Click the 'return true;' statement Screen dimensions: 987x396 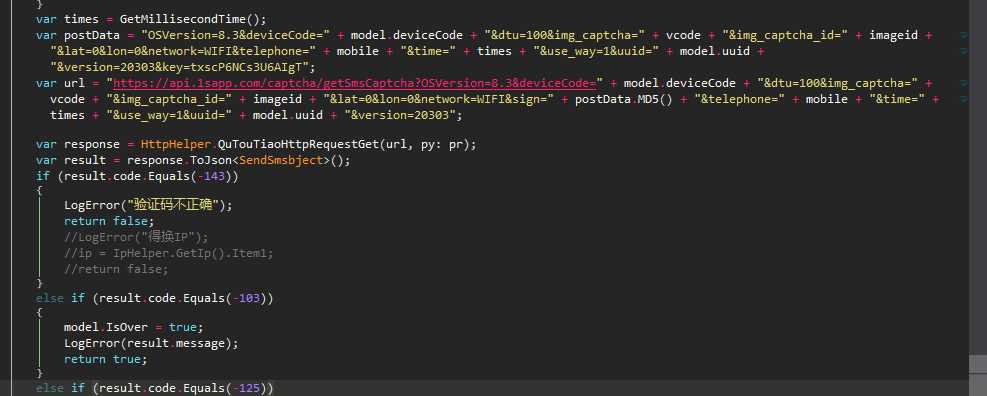[106, 359]
